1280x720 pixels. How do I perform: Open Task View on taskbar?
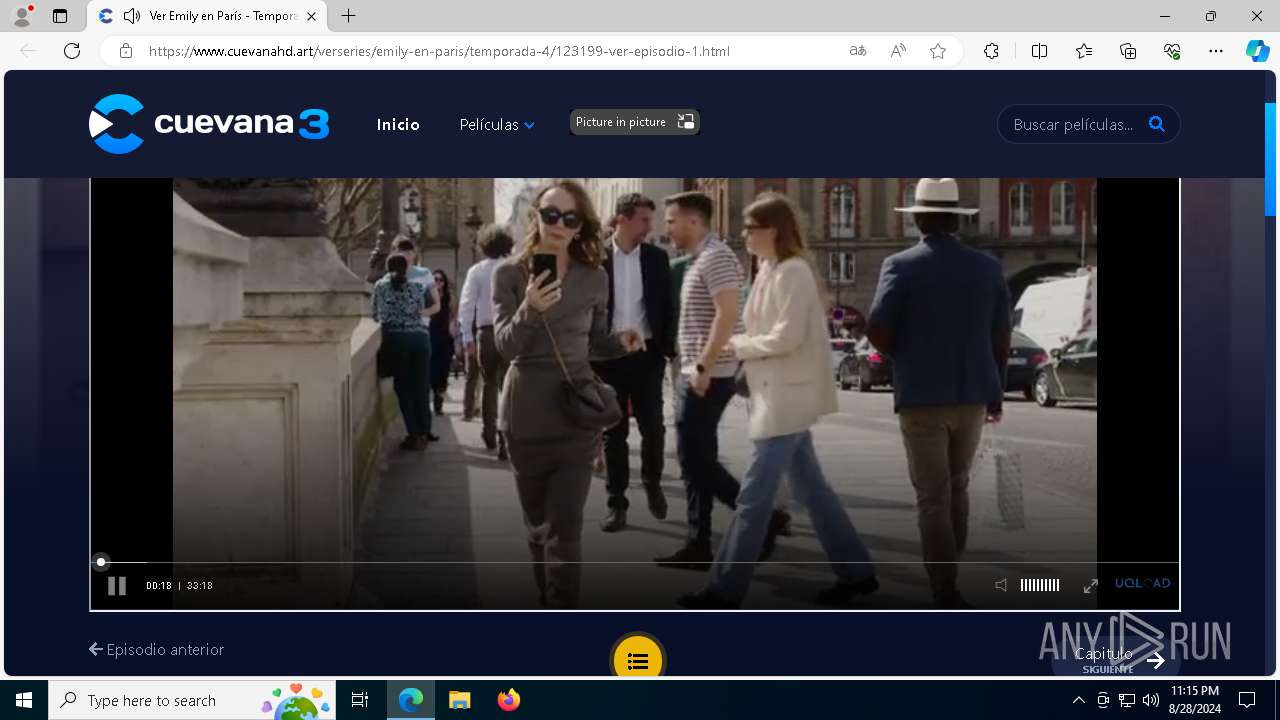point(360,700)
